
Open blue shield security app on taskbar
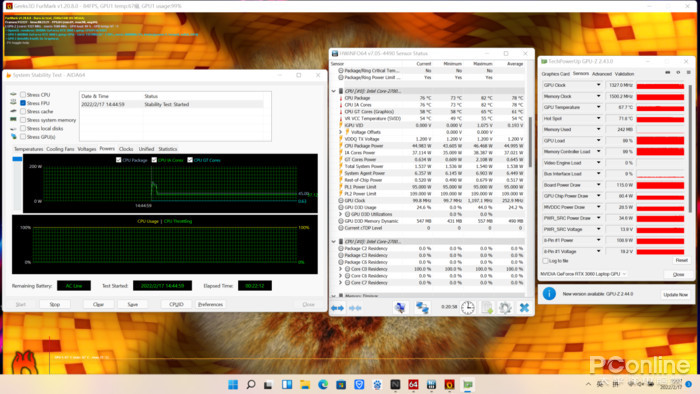359,385
